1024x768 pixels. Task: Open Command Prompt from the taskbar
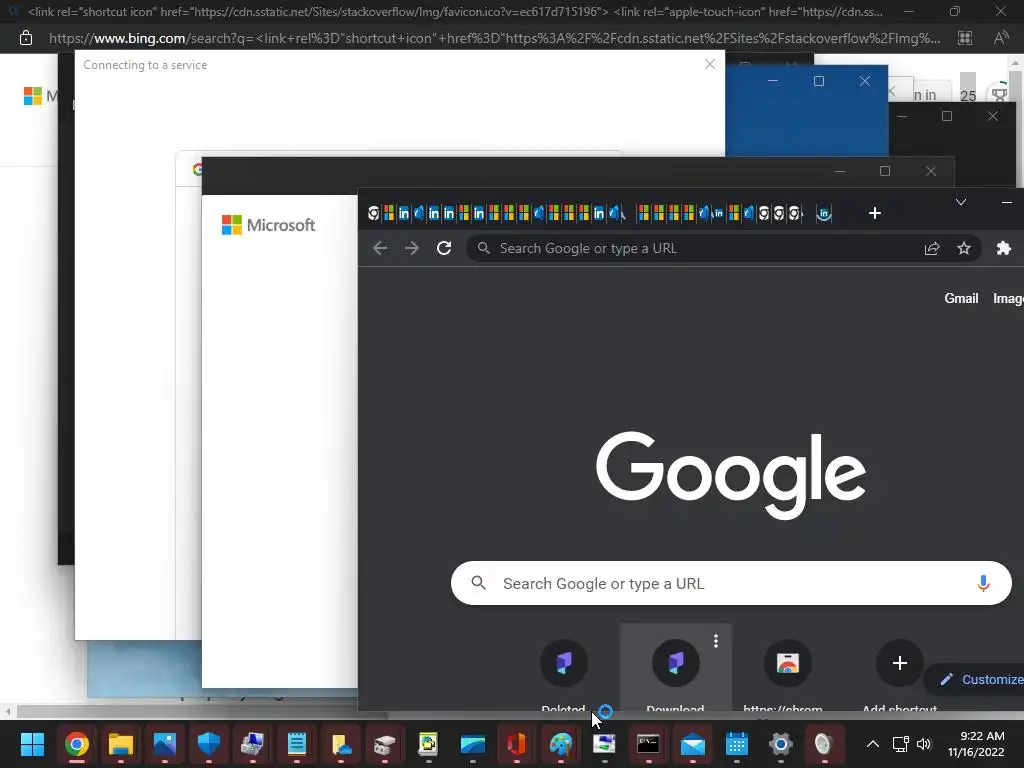click(648, 744)
